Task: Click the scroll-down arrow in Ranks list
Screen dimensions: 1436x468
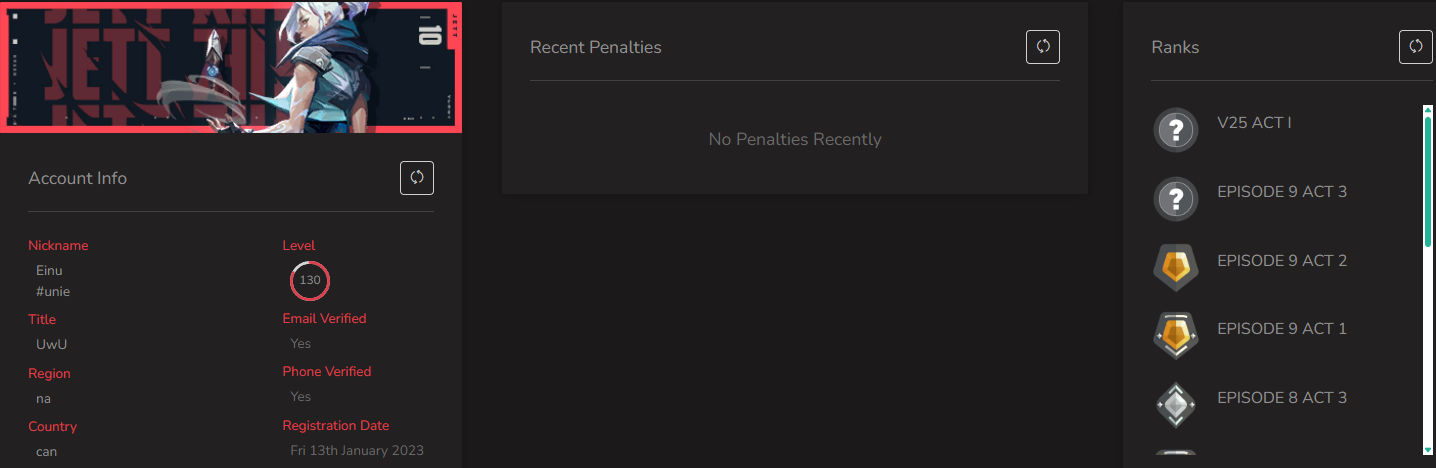Action: (1428, 449)
